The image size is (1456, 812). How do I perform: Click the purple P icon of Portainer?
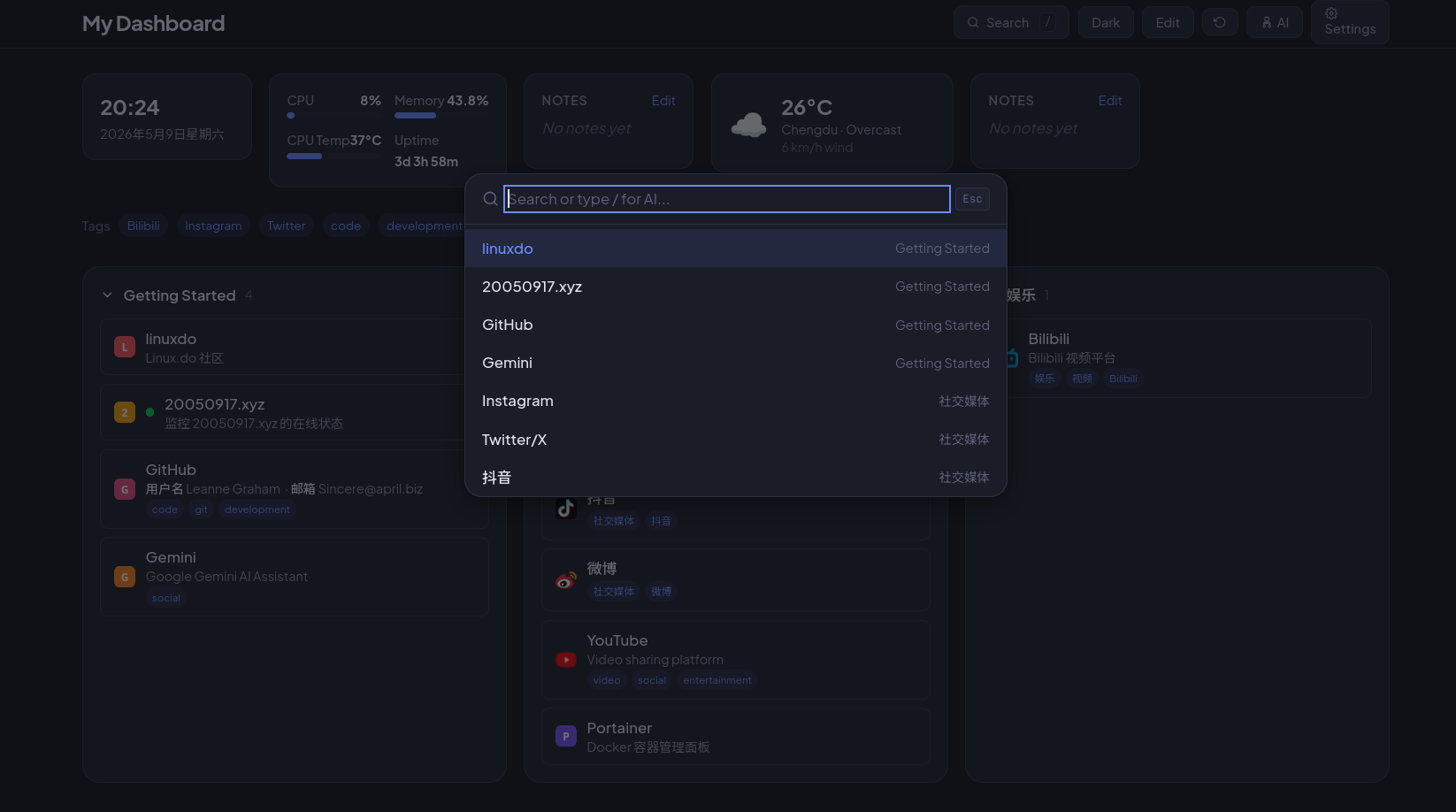click(566, 736)
